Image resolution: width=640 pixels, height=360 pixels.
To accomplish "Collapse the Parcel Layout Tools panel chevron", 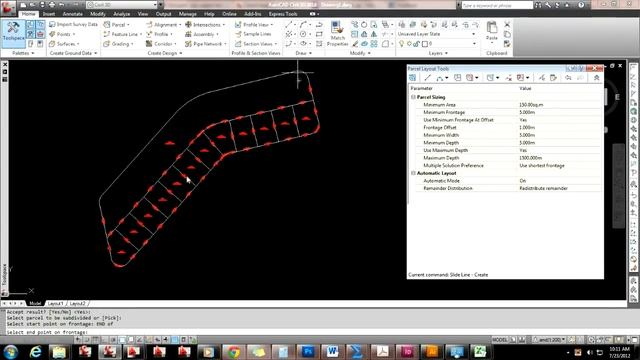I will pyautogui.click(x=596, y=78).
